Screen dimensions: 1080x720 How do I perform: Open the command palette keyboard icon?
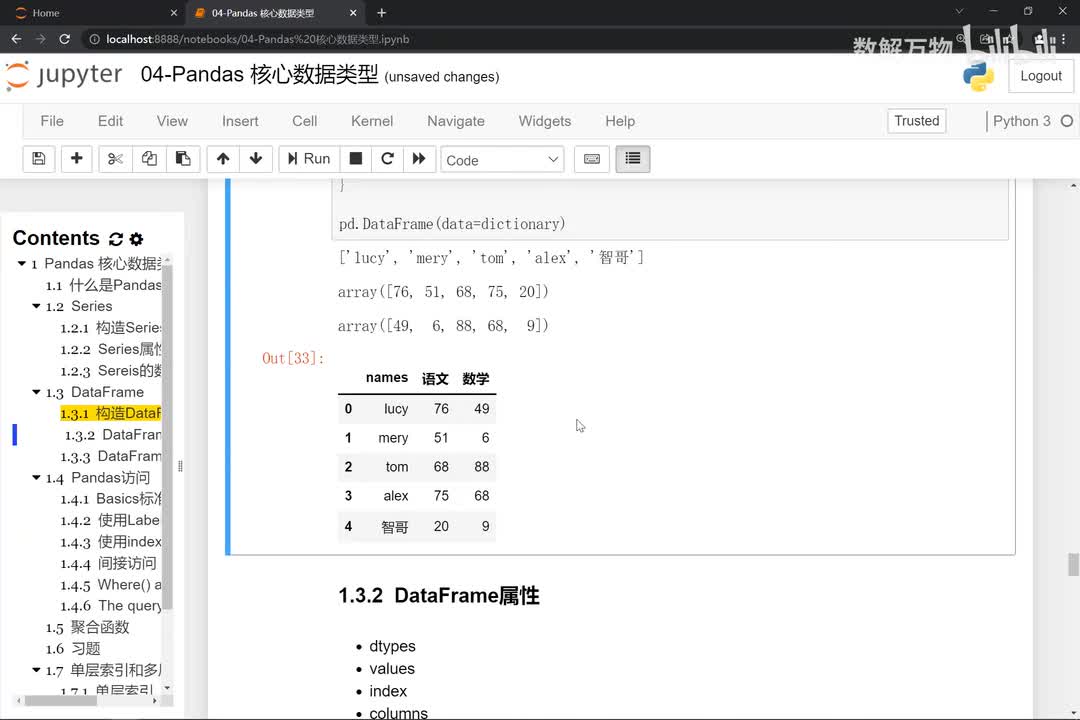click(592, 159)
